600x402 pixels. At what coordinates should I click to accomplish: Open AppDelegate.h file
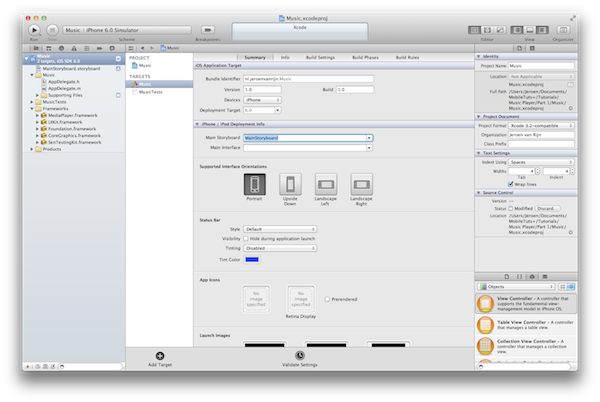coord(64,82)
